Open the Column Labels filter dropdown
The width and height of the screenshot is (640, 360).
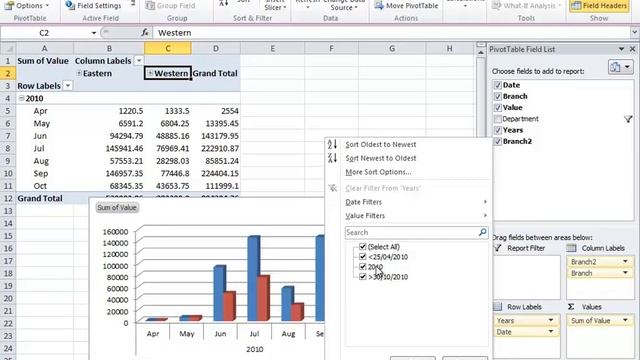tap(139, 61)
